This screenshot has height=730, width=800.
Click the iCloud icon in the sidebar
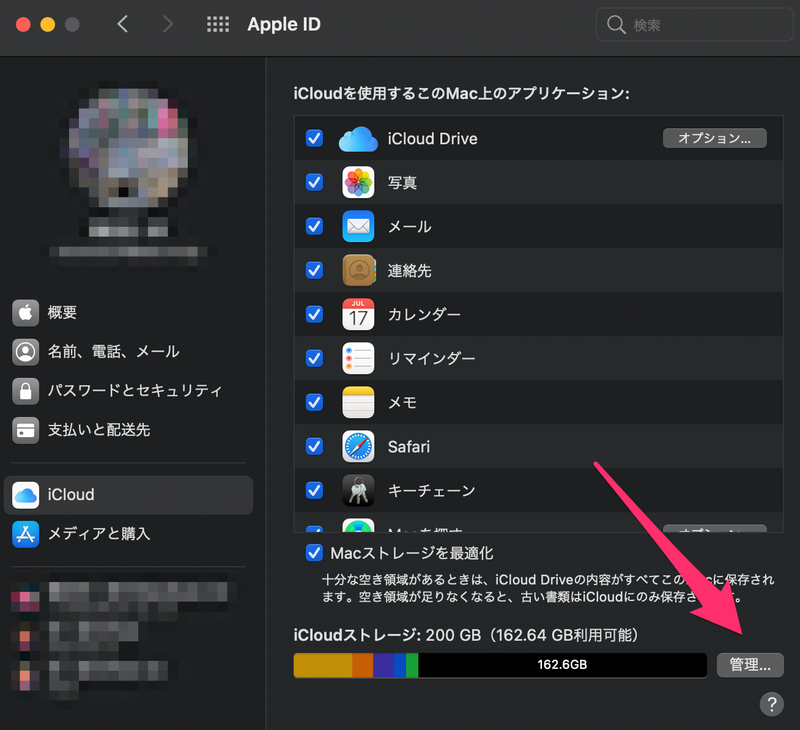pos(26,495)
